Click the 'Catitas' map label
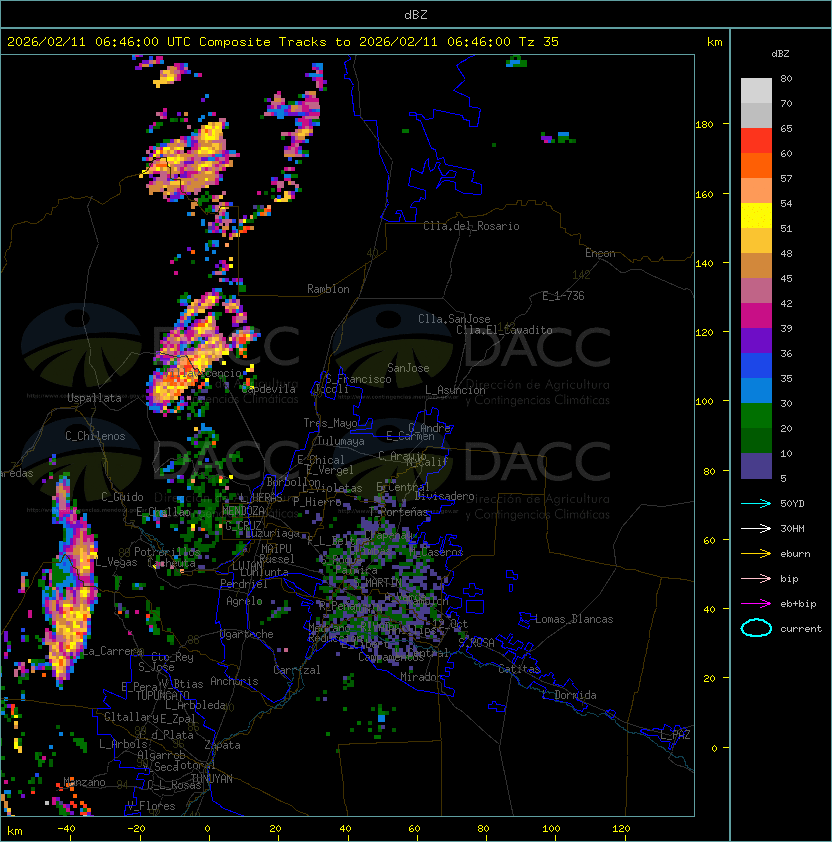The image size is (832, 842). [x=519, y=669]
